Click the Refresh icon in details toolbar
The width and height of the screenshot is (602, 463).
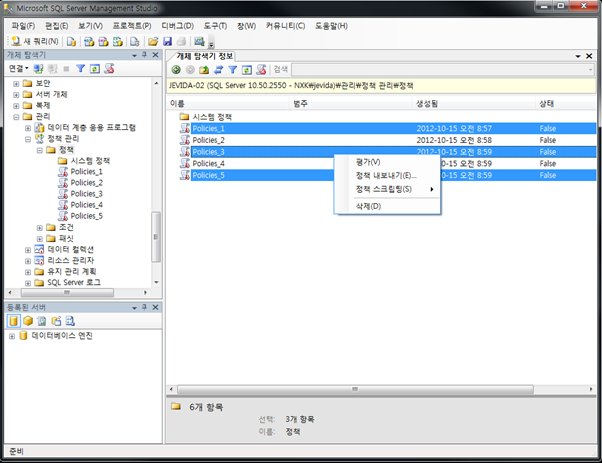247,69
